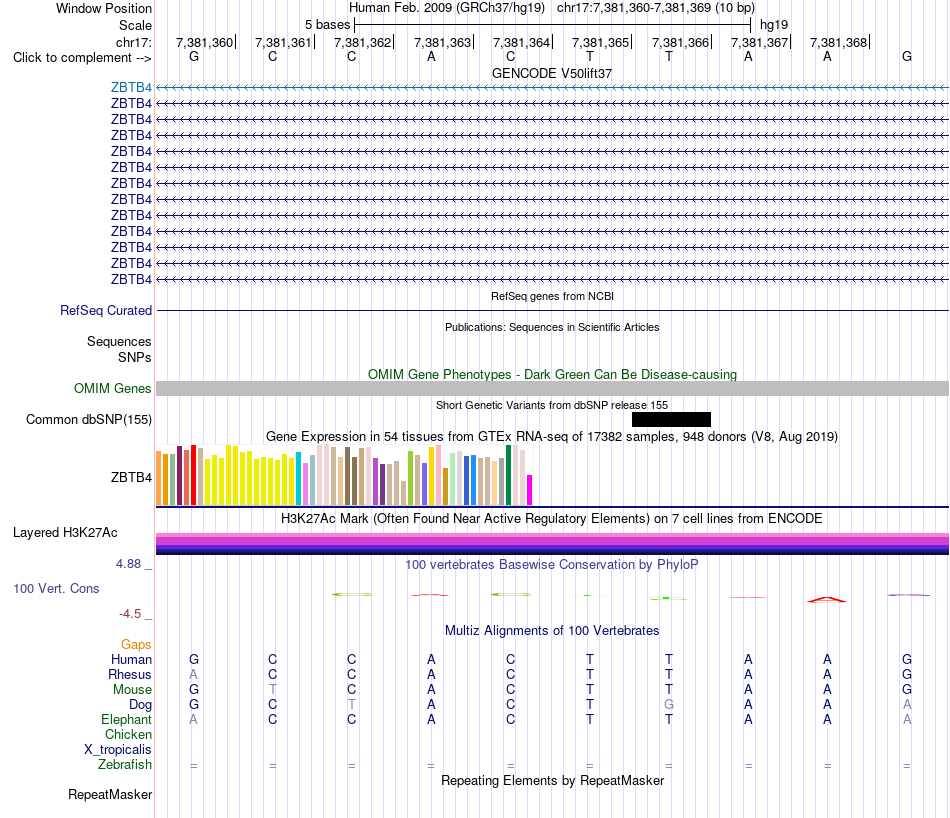Screen dimensions: 950x818
Task: Click the RepeatMasker track label
Action: coord(110,794)
